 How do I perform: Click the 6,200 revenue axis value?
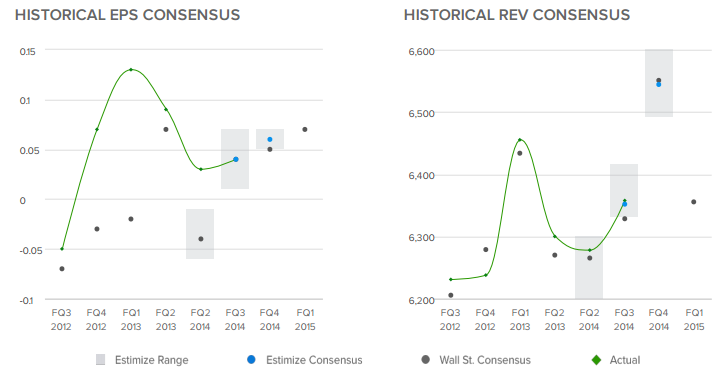tap(421, 300)
